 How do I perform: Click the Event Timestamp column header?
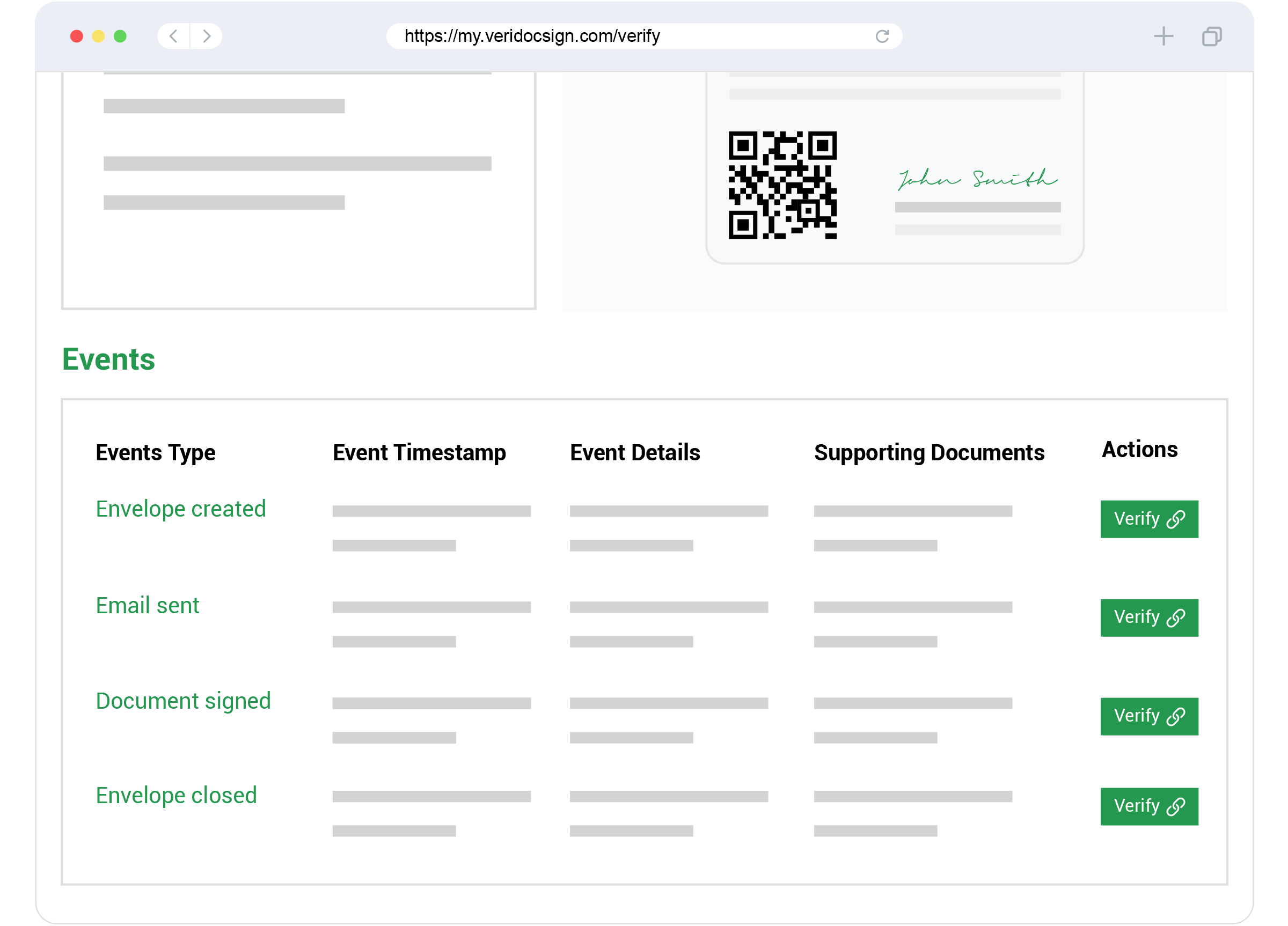pos(419,452)
